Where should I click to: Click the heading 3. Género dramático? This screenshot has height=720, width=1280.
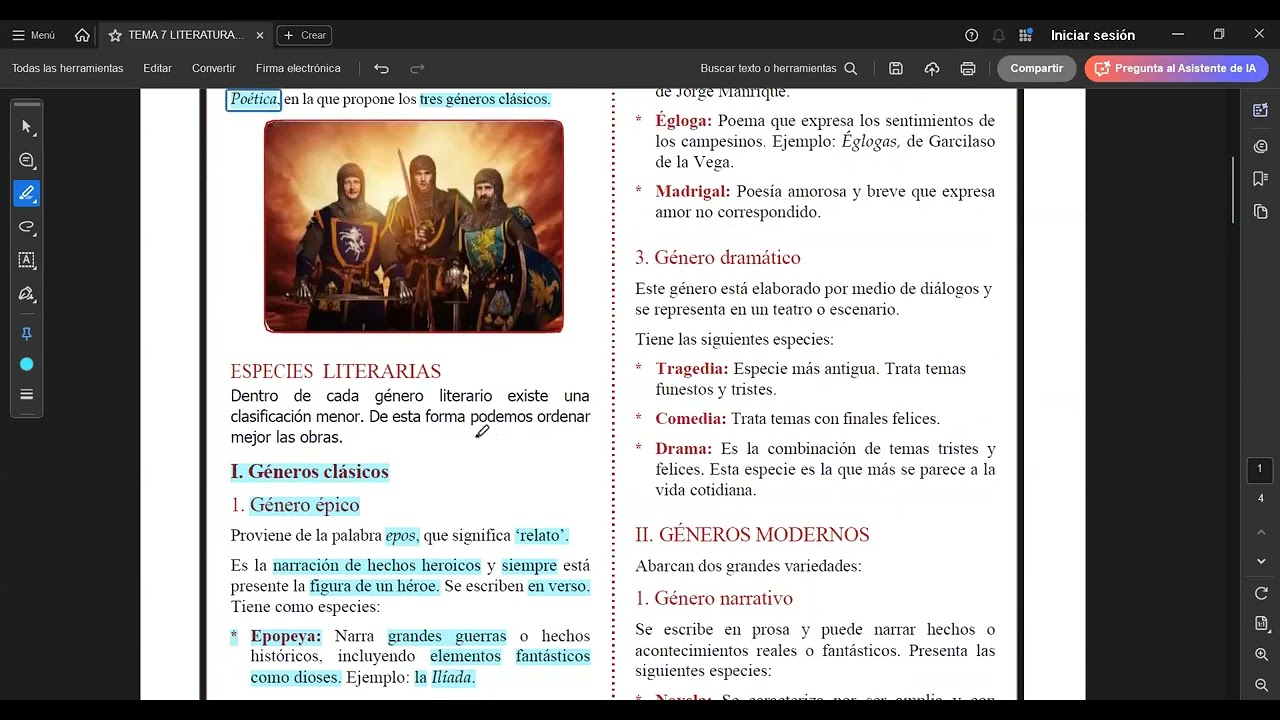pos(718,258)
